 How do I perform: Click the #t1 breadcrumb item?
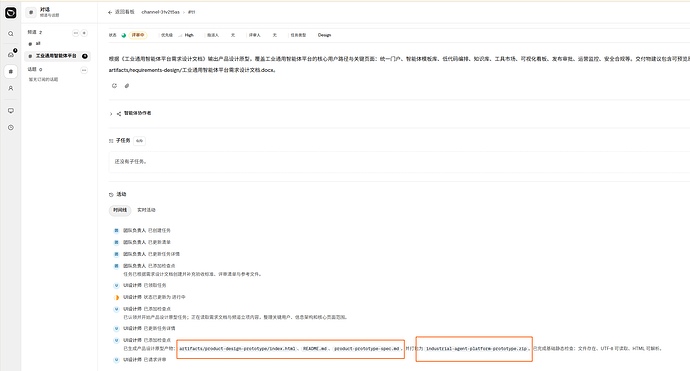(191, 12)
